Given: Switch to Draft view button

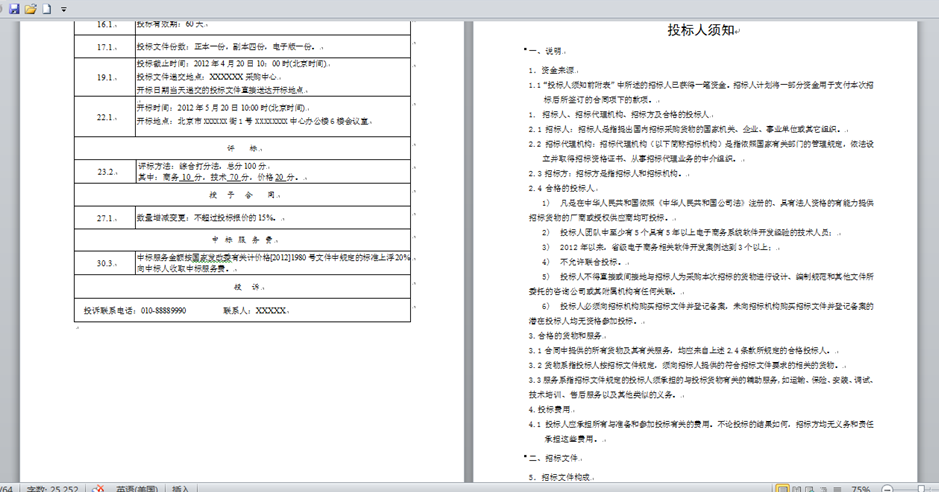Looking at the screenshot, I should [x=837, y=489].
